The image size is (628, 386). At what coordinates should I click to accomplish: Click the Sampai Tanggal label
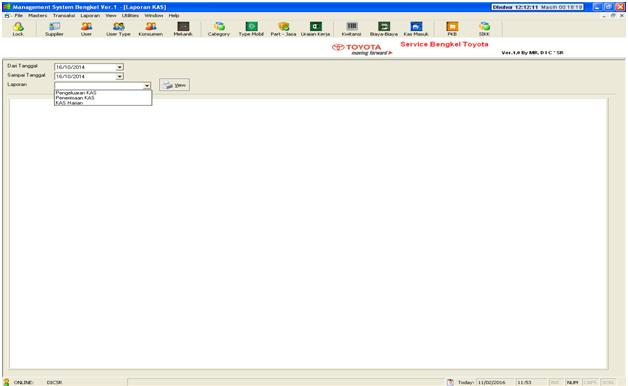click(x=26, y=75)
